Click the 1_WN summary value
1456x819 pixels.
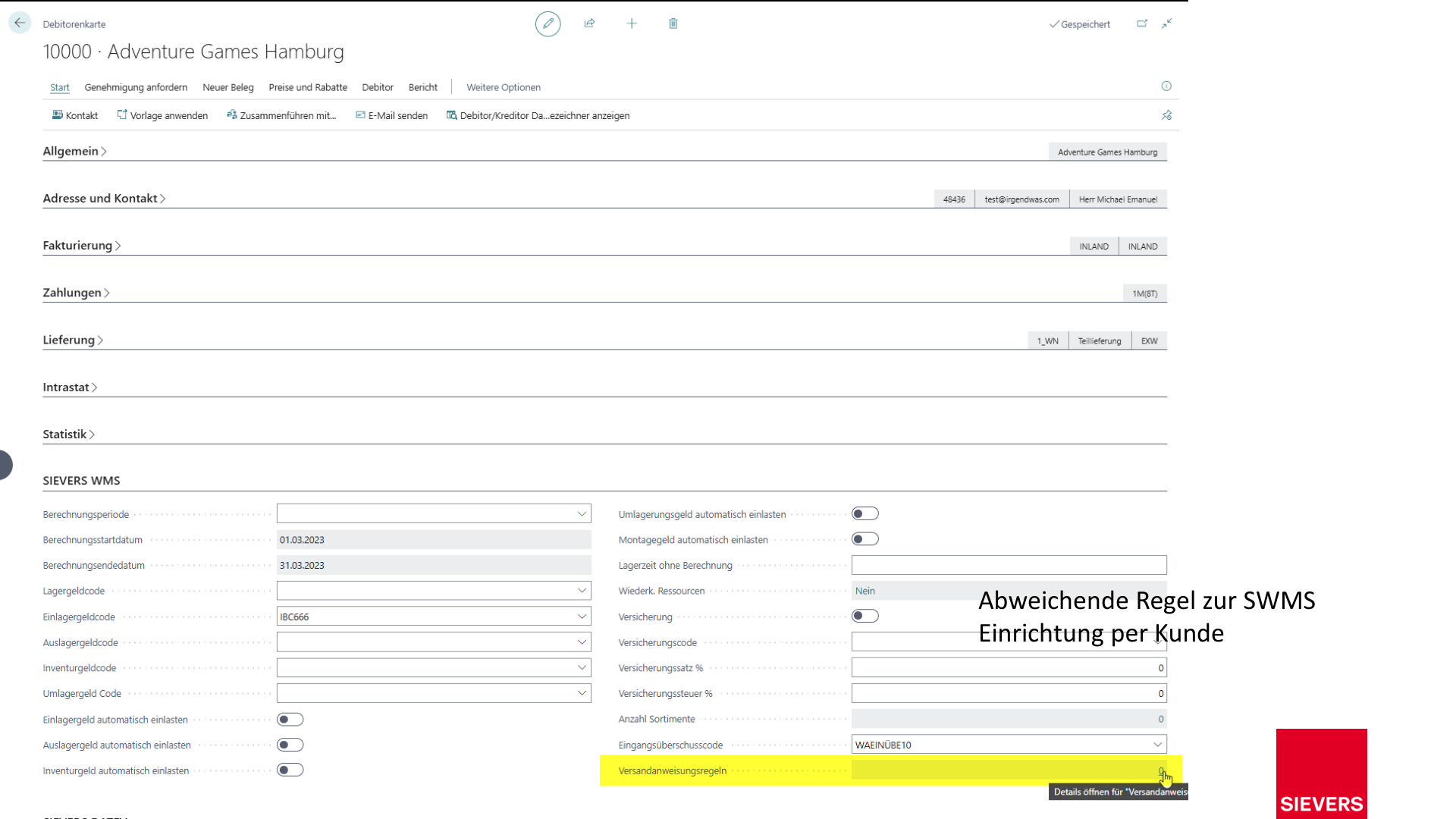point(1047,340)
